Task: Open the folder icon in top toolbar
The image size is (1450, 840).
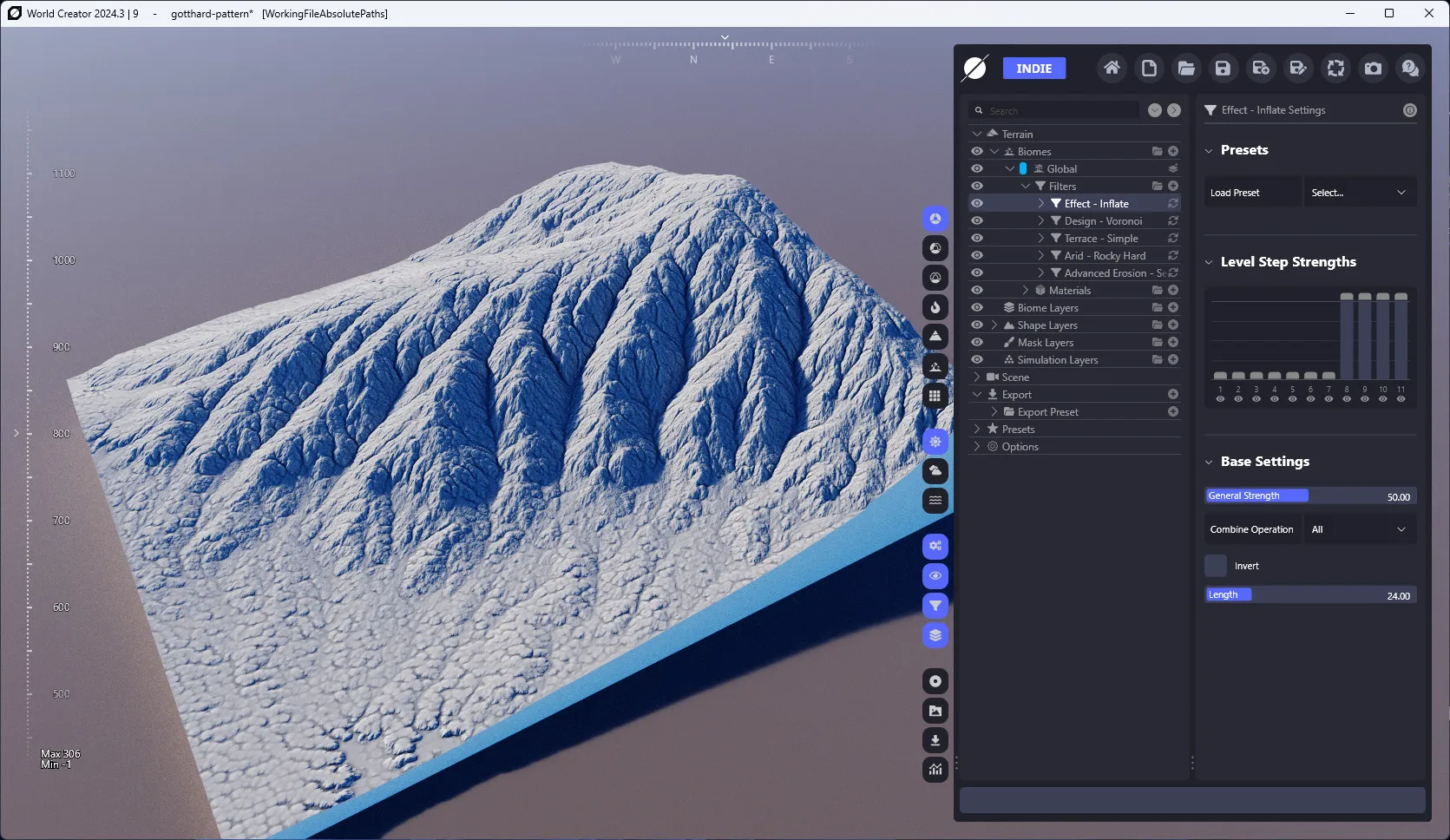Action: click(x=1186, y=68)
